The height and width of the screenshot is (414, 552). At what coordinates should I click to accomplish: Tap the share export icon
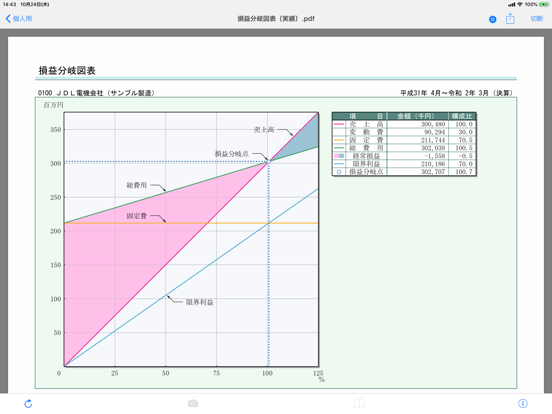pos(510,19)
